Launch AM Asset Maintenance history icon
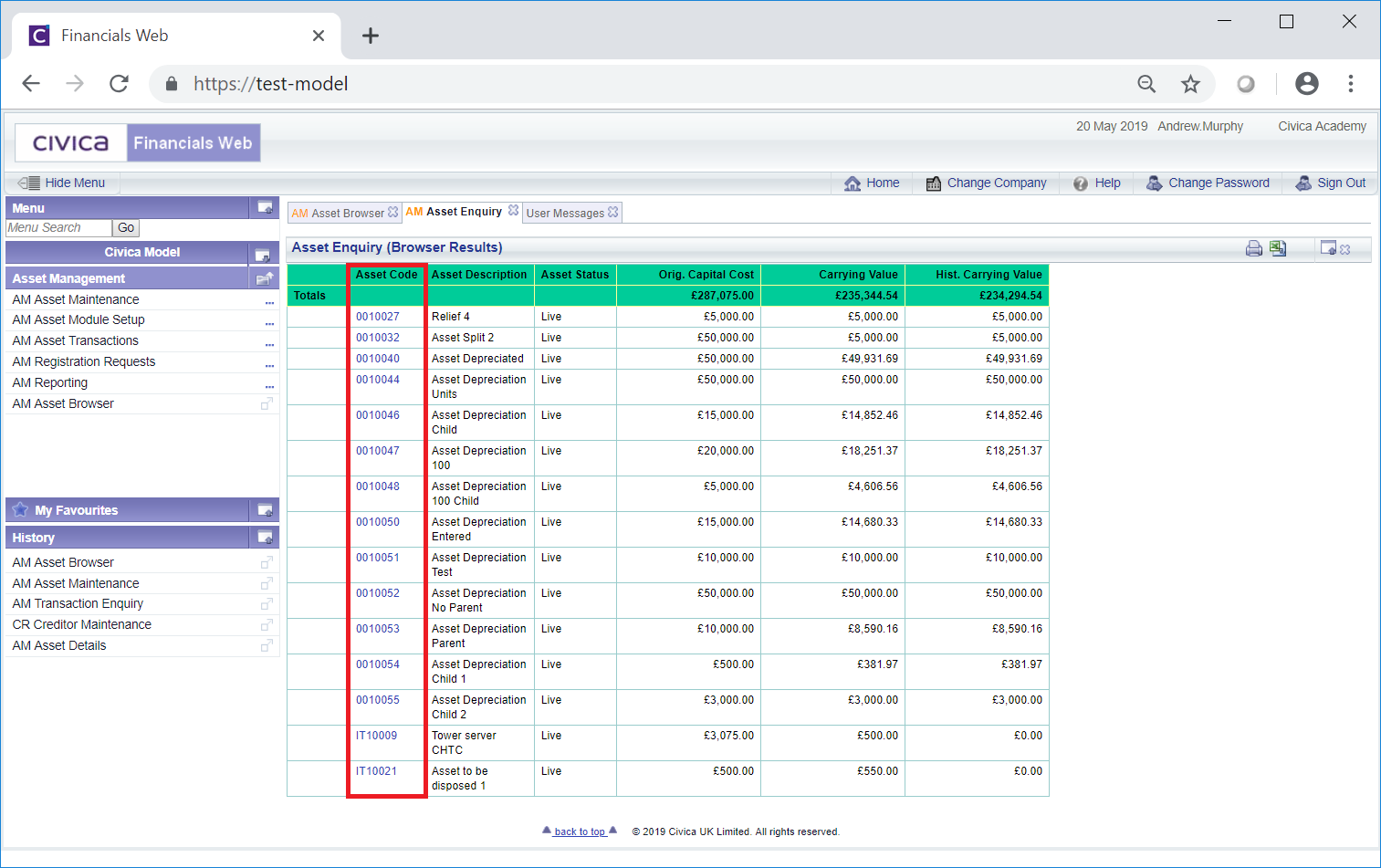The height and width of the screenshot is (868, 1381). pyautogui.click(x=267, y=583)
